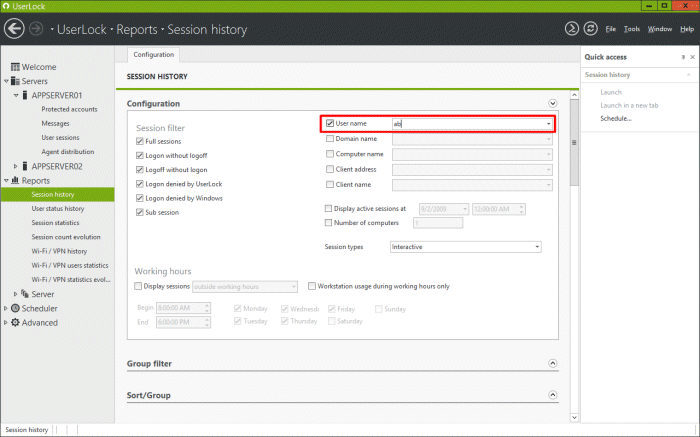Click the Advanced gear icon in sidebar
This screenshot has width=700, height=437.
pos(14,323)
